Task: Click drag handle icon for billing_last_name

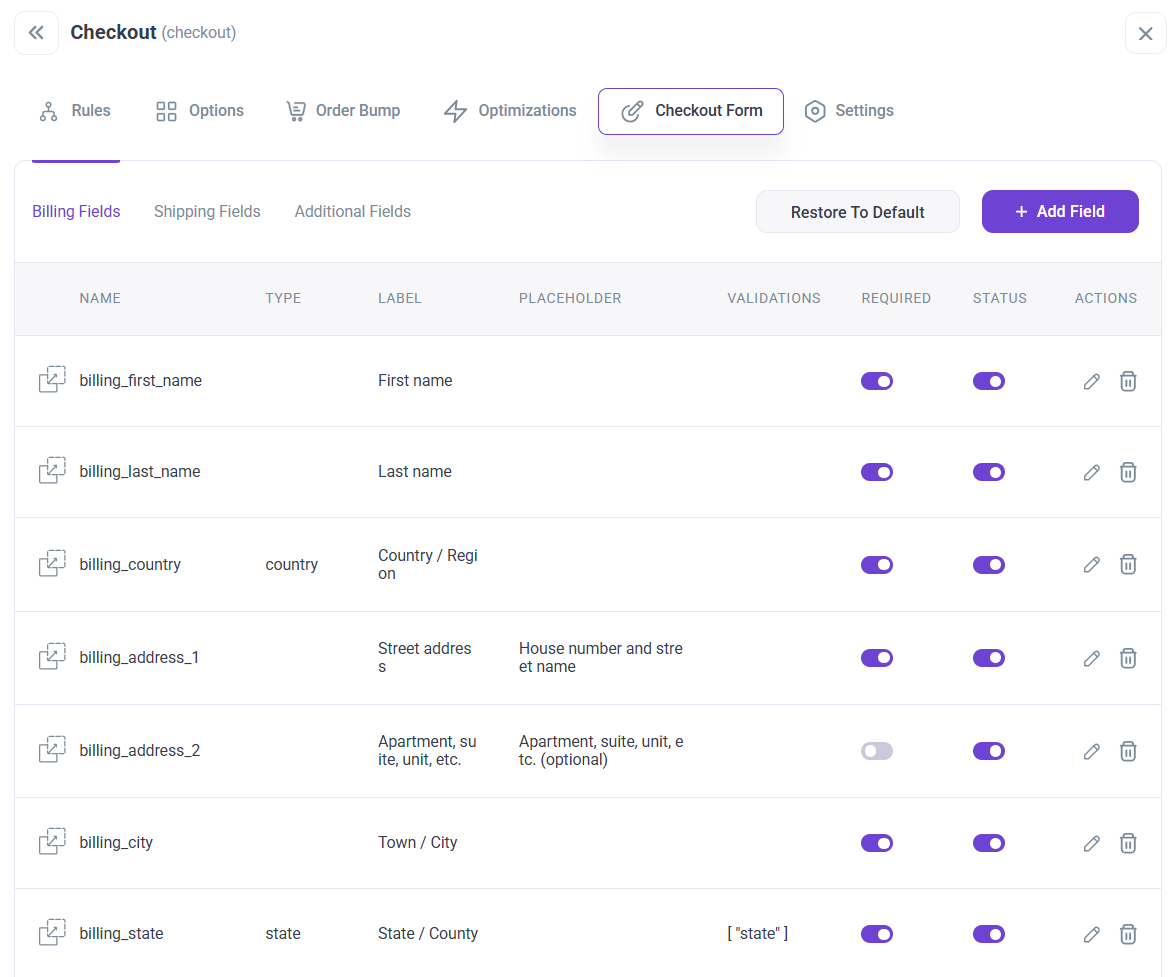Action: point(52,470)
